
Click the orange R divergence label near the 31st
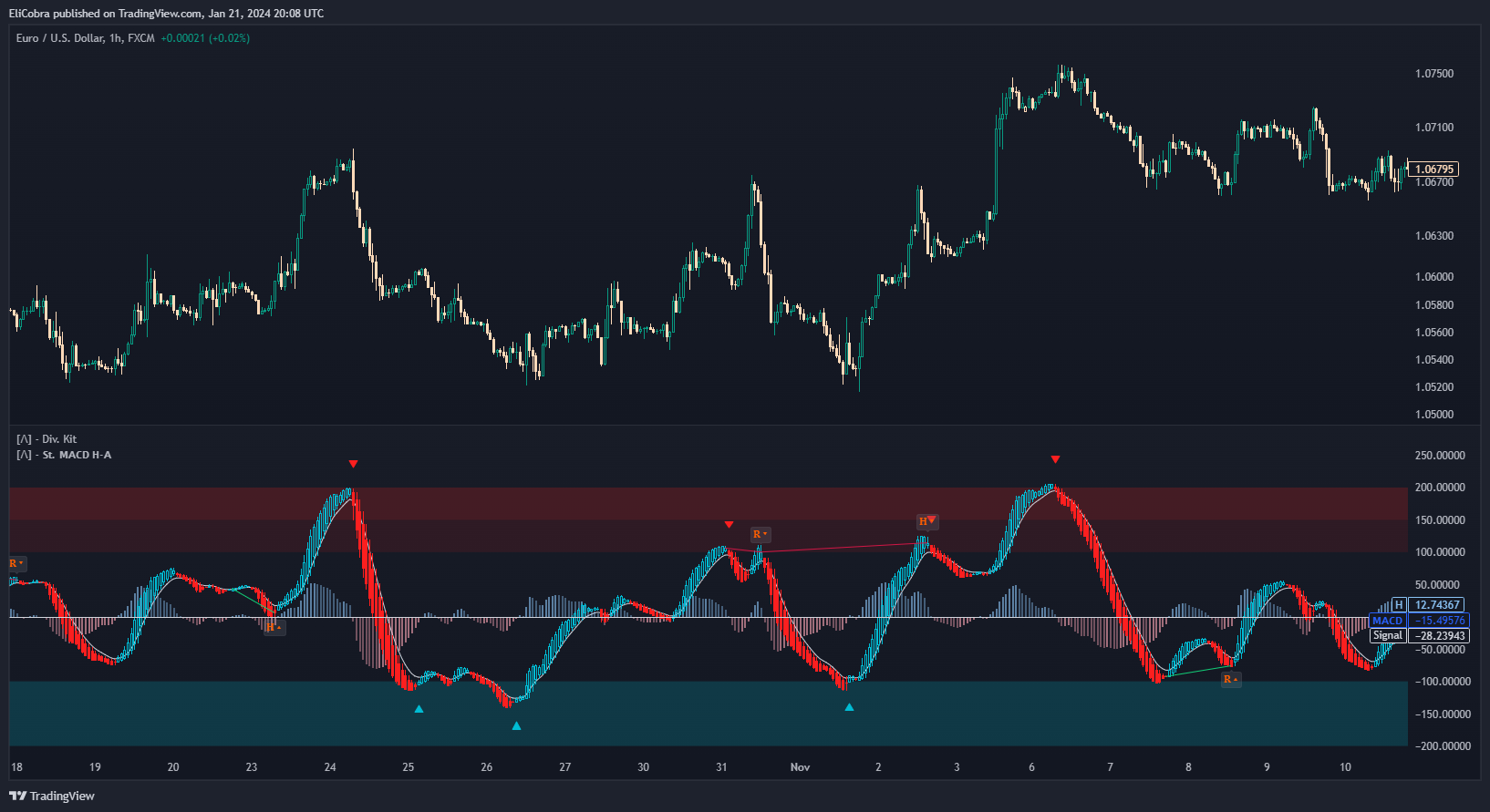760,534
